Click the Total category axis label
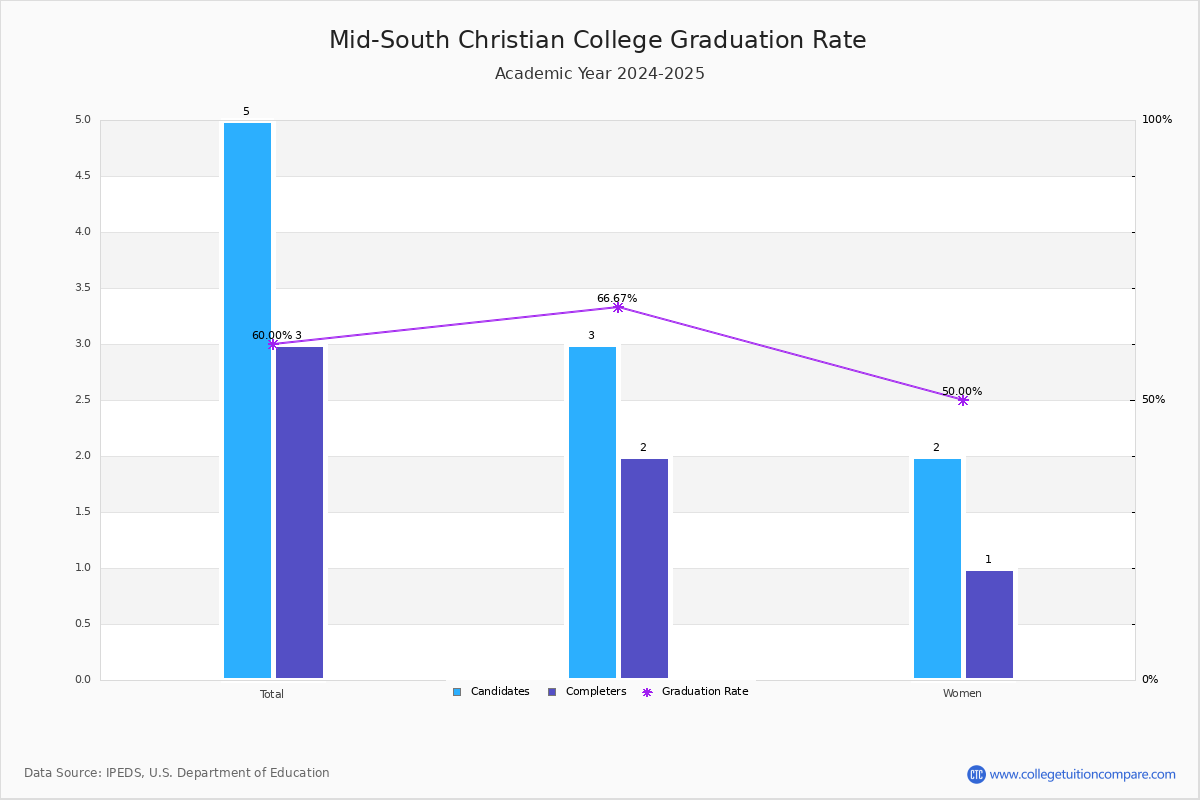Image resolution: width=1200 pixels, height=800 pixels. coord(272,694)
